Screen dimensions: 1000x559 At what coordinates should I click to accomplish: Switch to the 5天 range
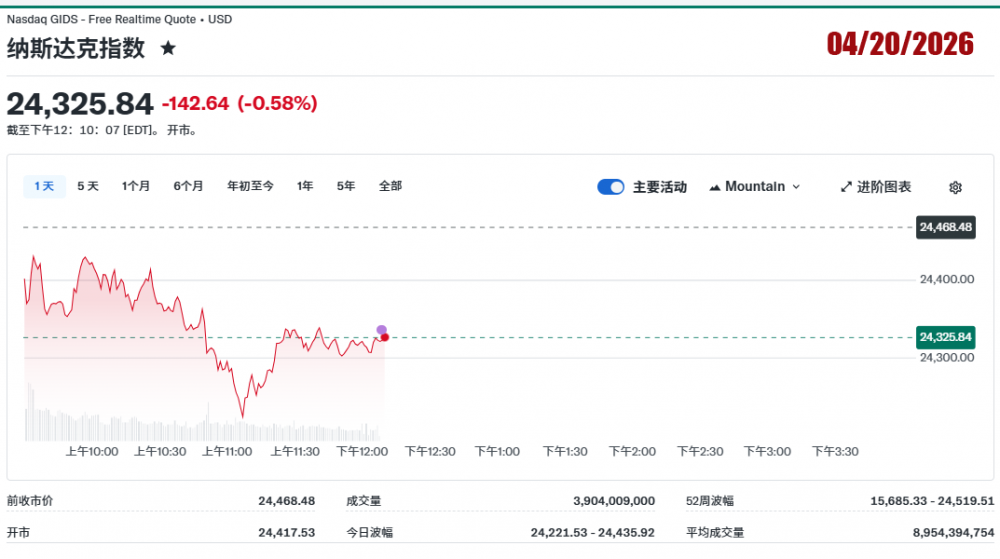88,186
